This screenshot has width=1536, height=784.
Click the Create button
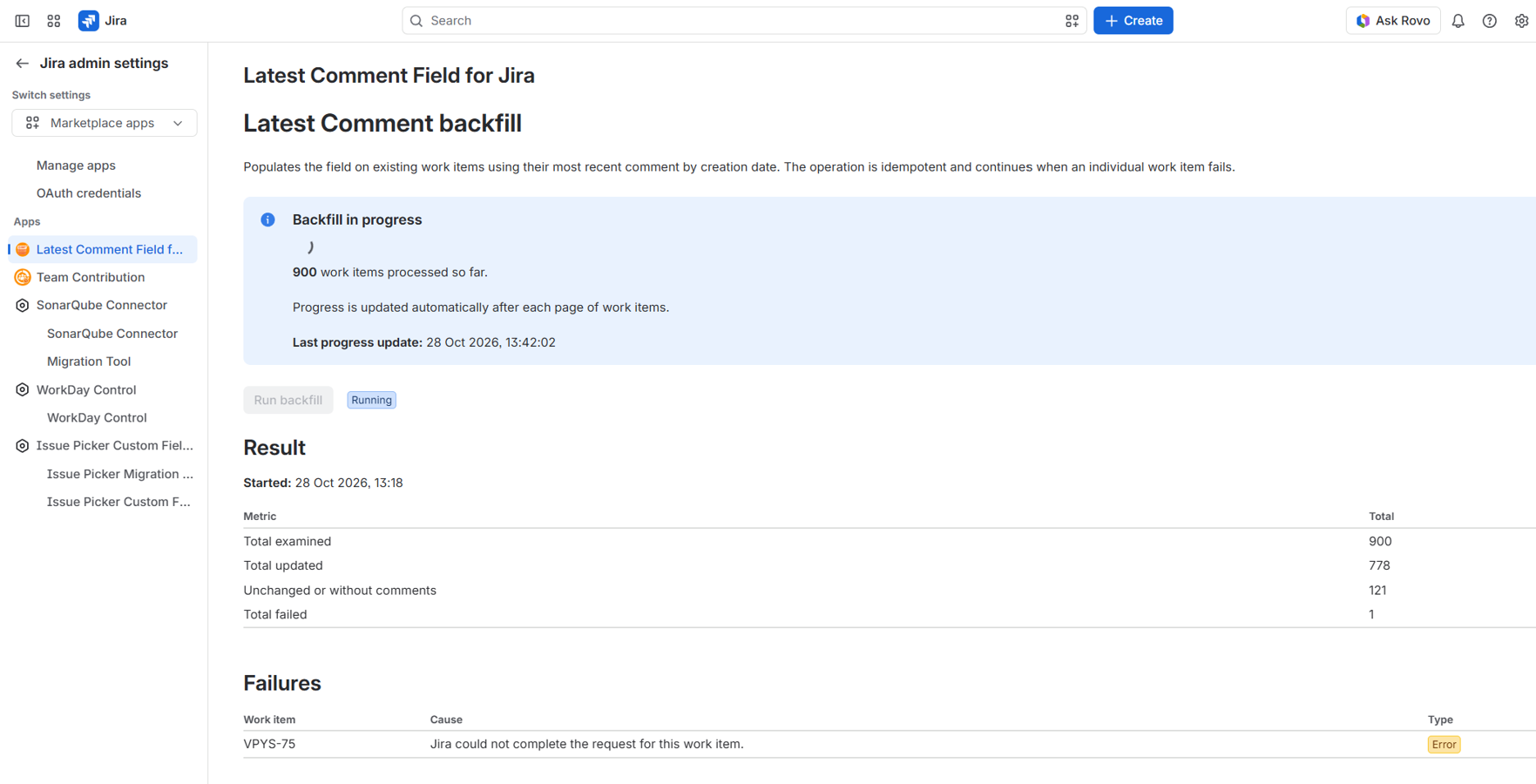pyautogui.click(x=1133, y=21)
